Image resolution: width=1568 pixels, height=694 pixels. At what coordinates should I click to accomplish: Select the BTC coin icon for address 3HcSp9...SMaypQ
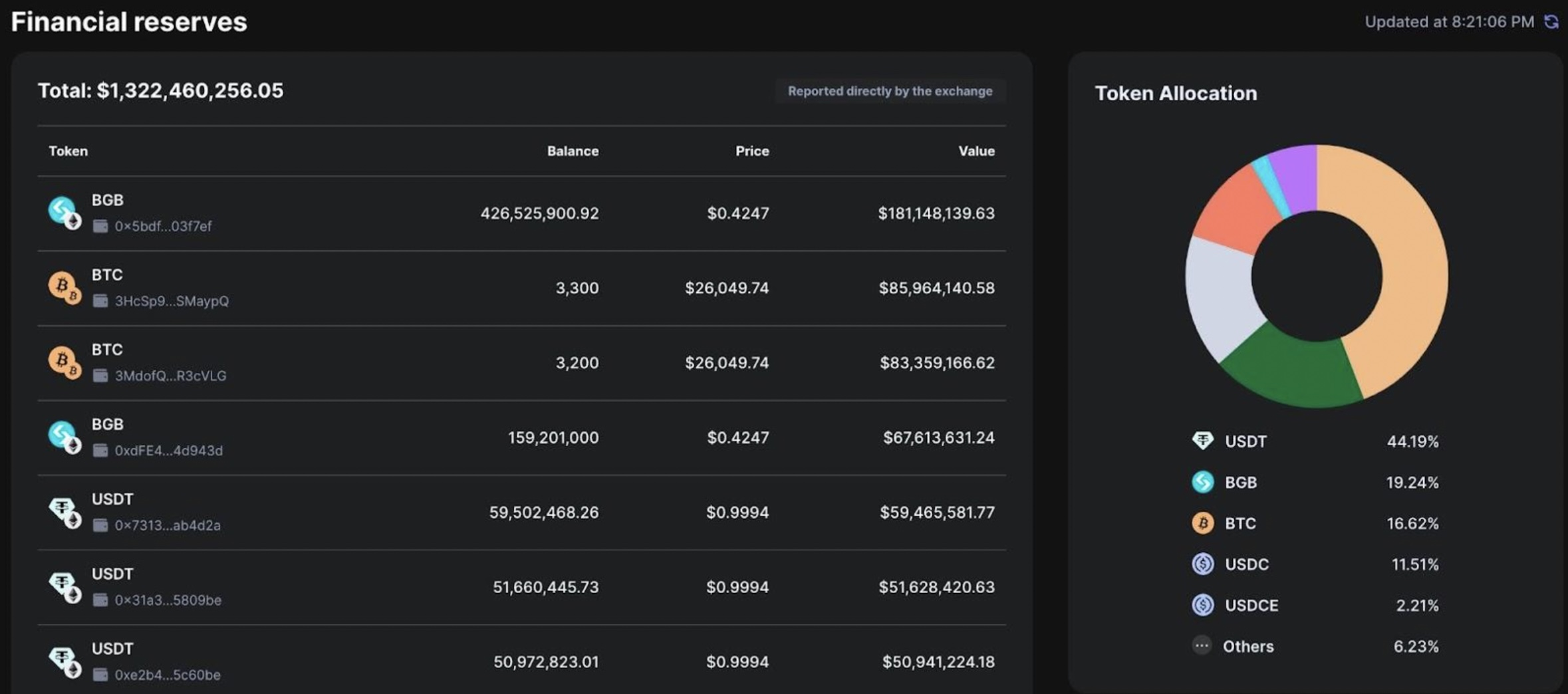click(63, 286)
